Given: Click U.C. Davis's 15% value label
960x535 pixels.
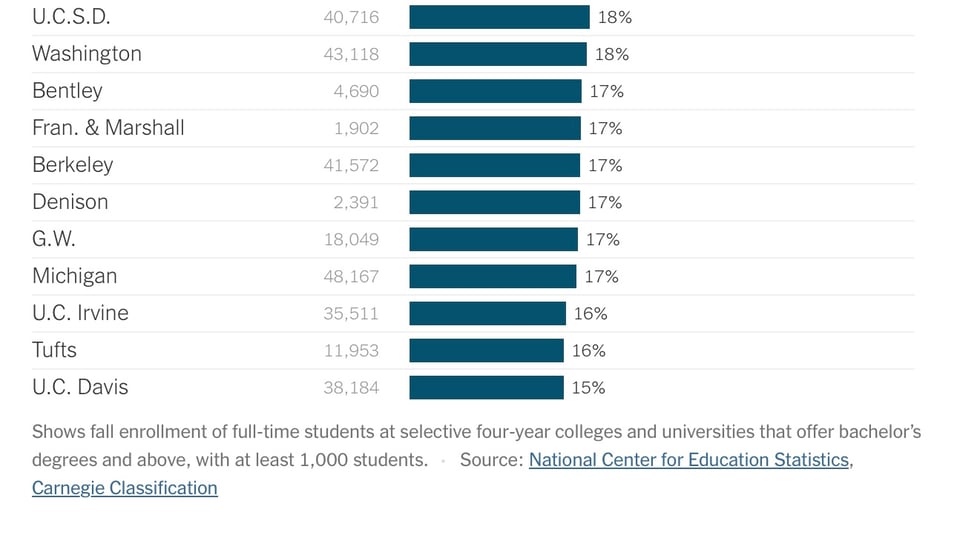Looking at the screenshot, I should point(588,387).
